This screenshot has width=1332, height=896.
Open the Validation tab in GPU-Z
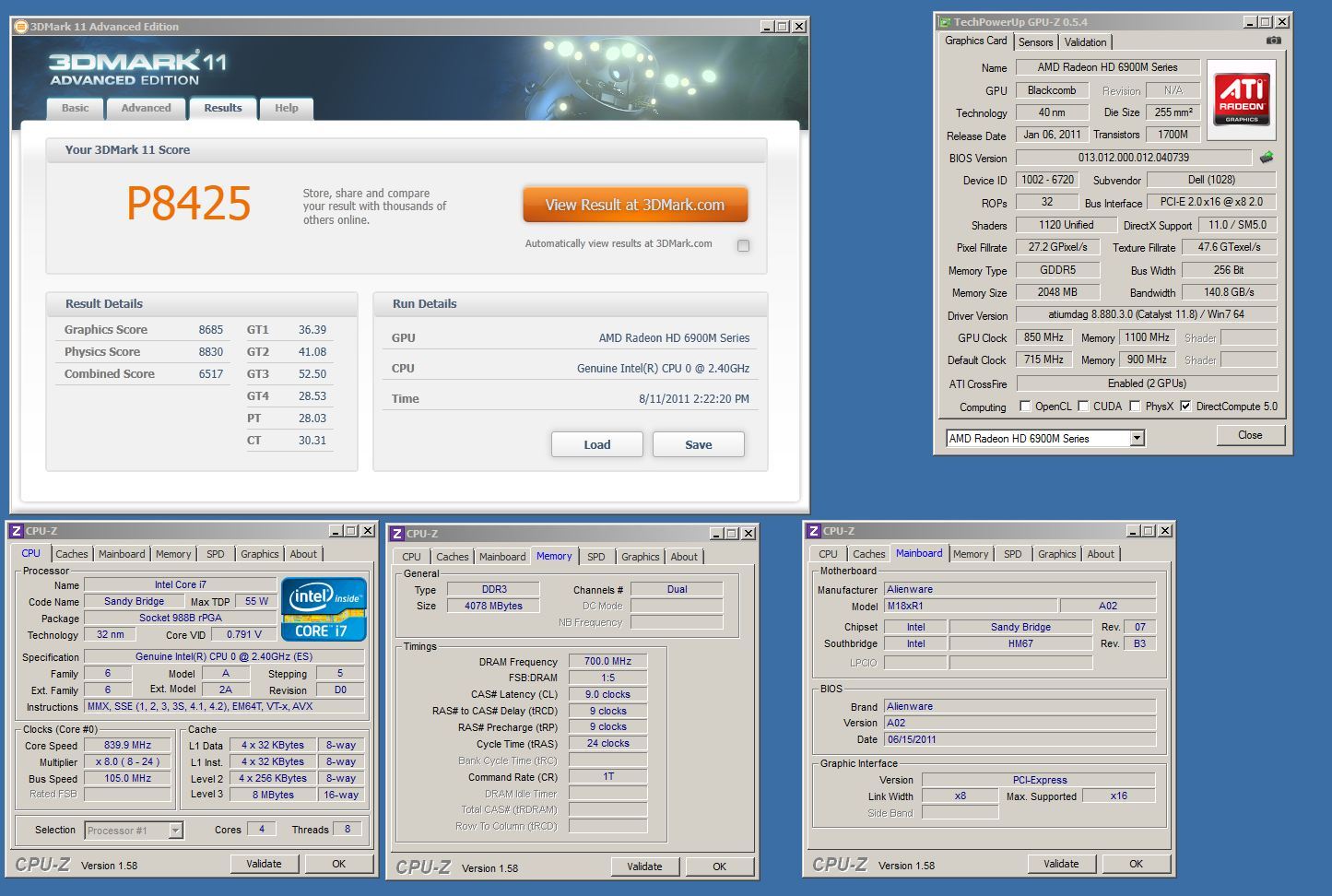tap(1085, 42)
